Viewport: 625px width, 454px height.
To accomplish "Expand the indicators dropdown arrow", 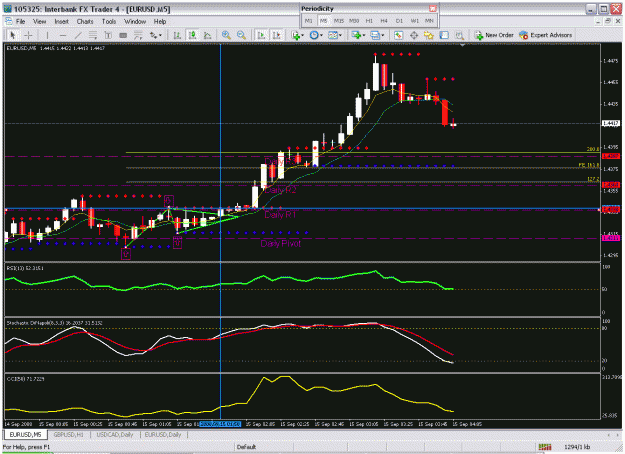I will [x=303, y=35].
